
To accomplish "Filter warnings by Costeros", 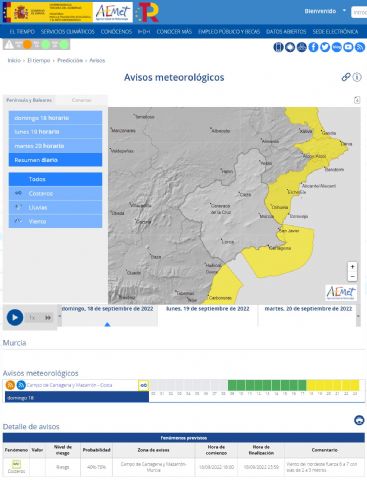I will point(55,193).
